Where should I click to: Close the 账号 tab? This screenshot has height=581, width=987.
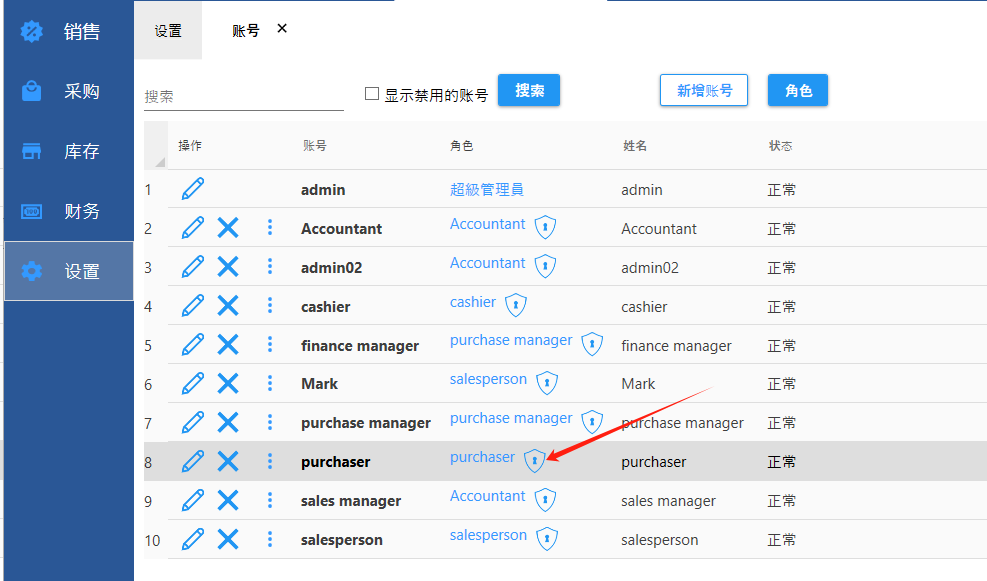(x=282, y=29)
